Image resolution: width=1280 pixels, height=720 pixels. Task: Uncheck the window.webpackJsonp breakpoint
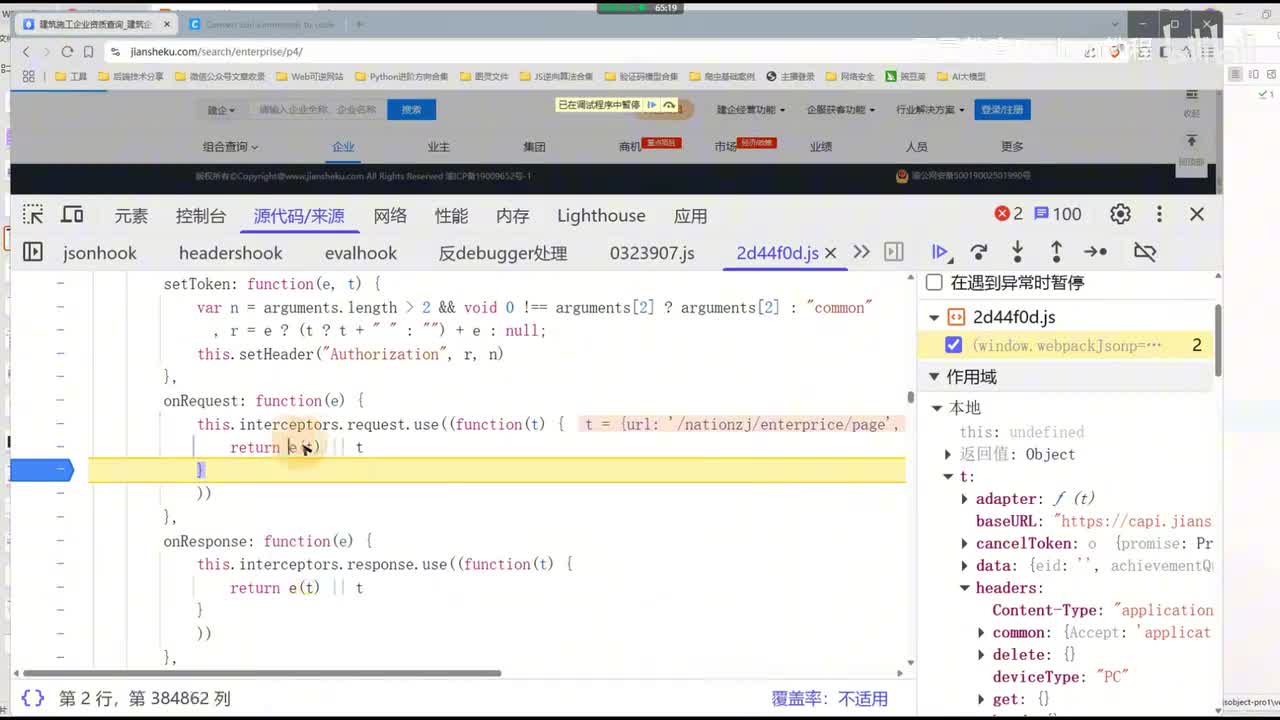(954, 345)
